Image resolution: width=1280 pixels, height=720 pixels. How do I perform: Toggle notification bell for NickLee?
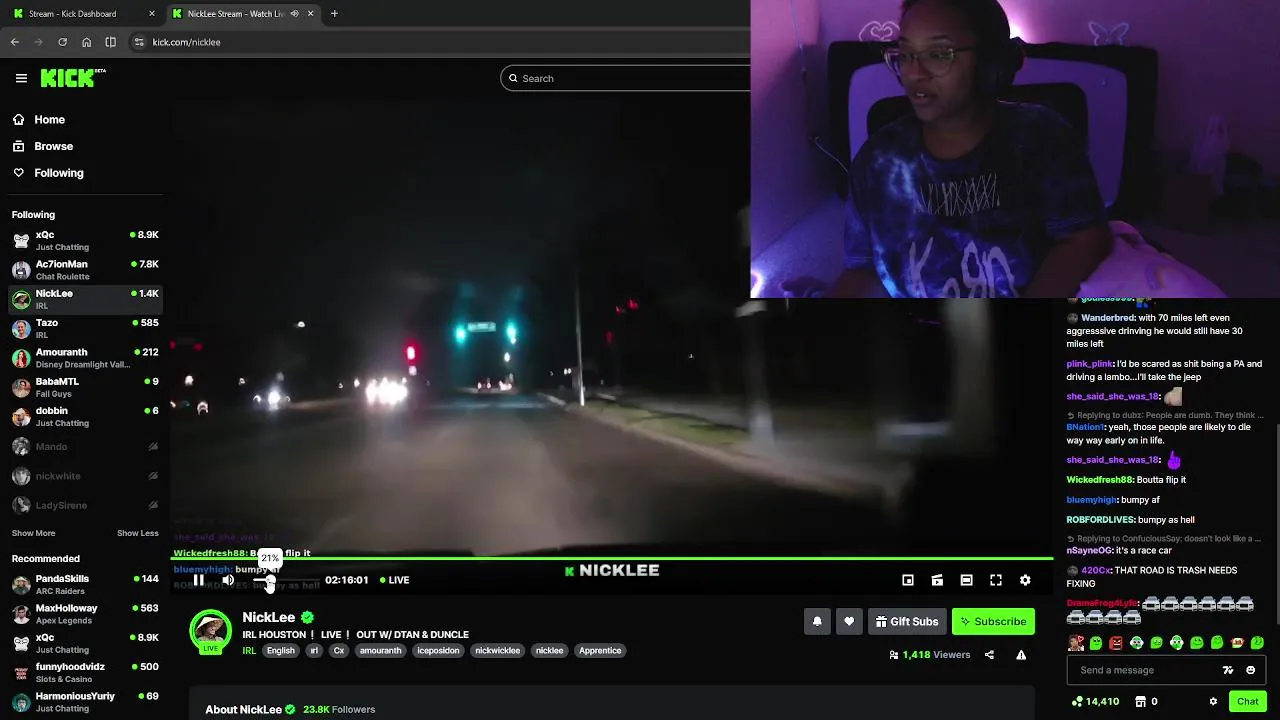817,622
